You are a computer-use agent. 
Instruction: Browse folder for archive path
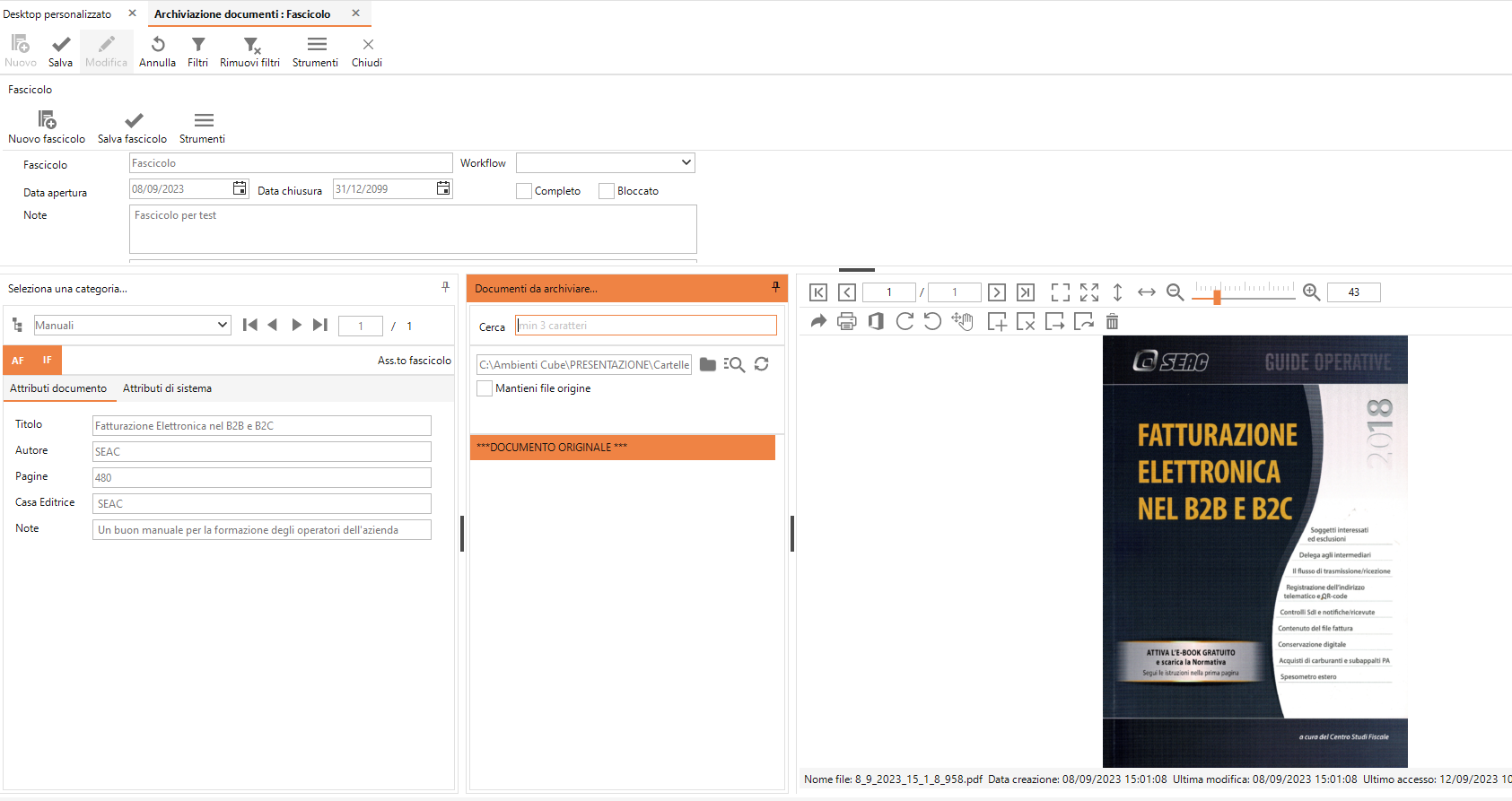[x=708, y=364]
